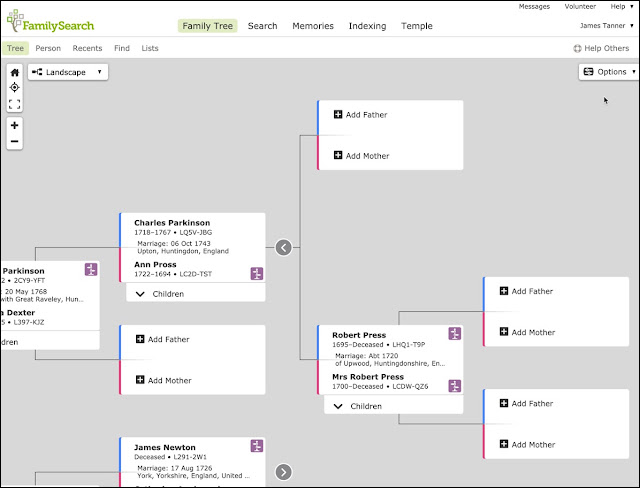Image resolution: width=640 pixels, height=488 pixels.
Task: Click Marriage: Abt 1720 text
Action: coord(367,355)
